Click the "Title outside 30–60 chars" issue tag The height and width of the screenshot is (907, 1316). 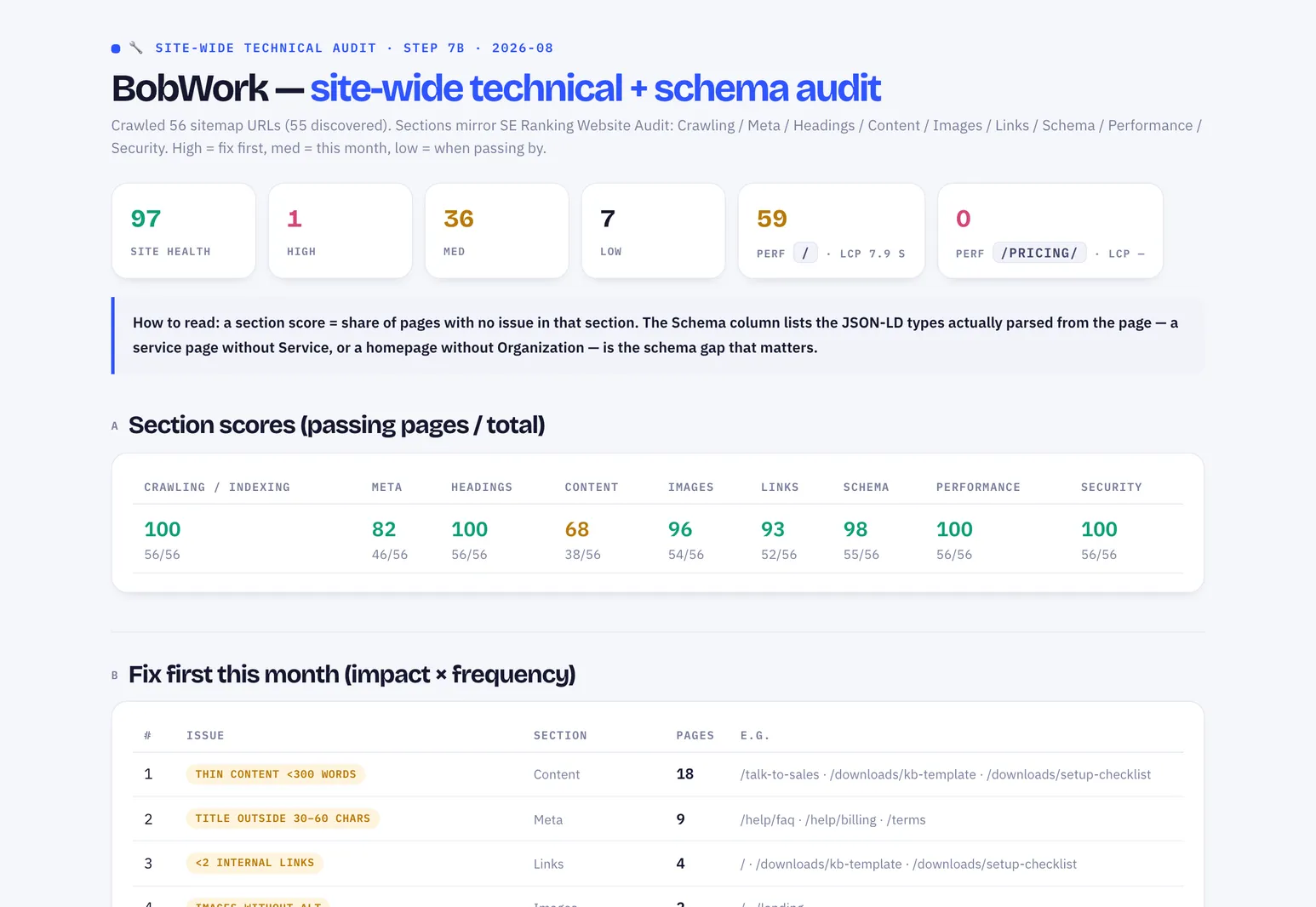point(283,819)
